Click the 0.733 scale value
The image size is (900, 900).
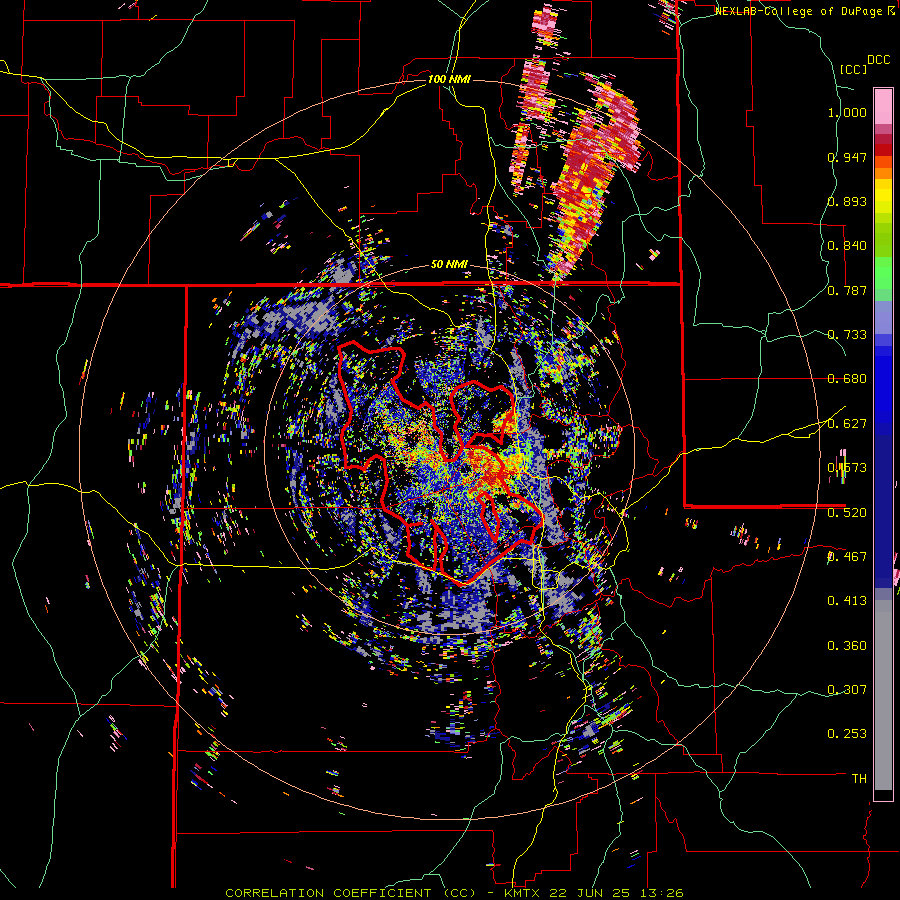click(847, 335)
